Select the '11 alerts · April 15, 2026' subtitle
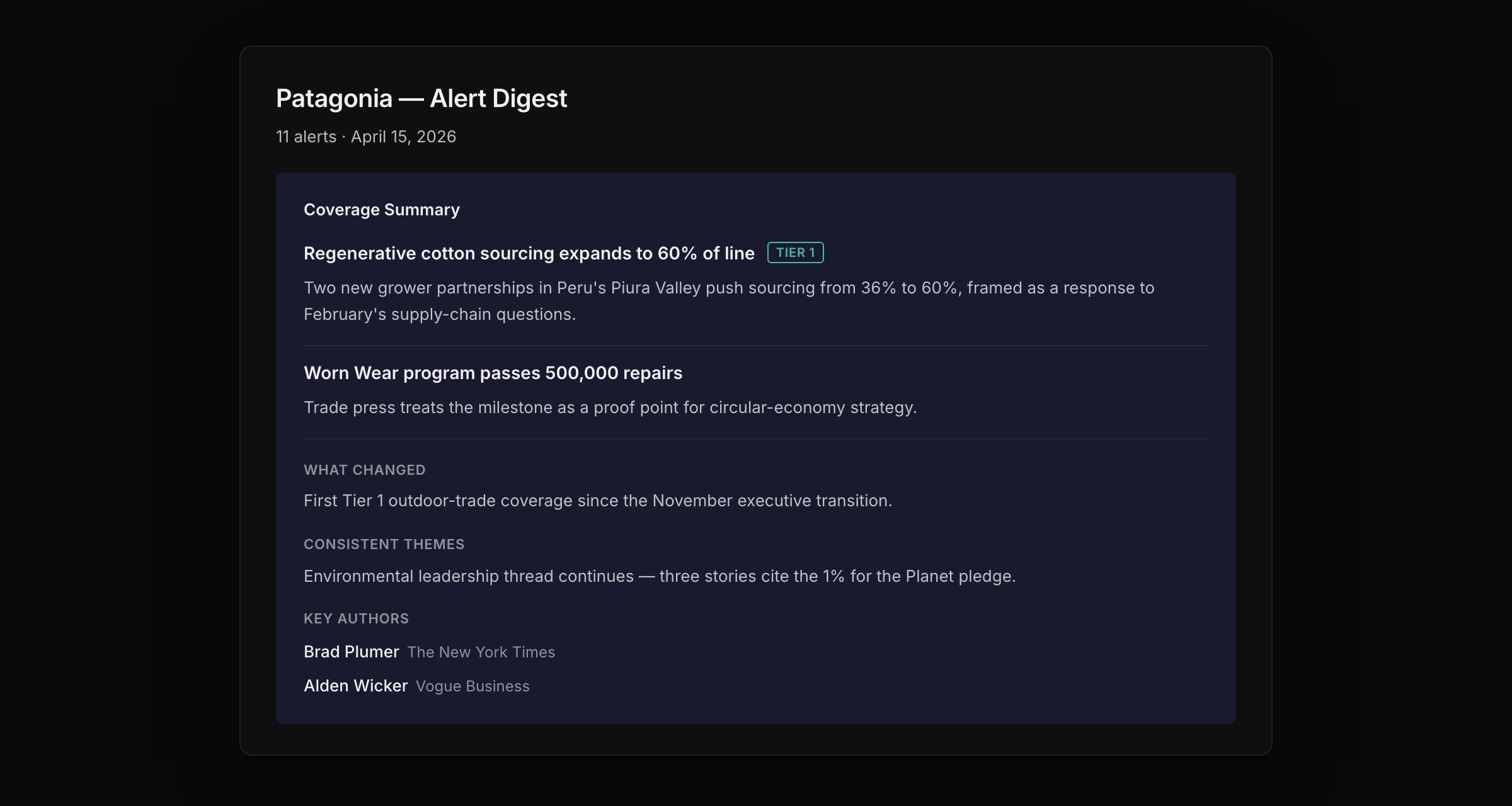This screenshot has height=806, width=1512. (366, 137)
